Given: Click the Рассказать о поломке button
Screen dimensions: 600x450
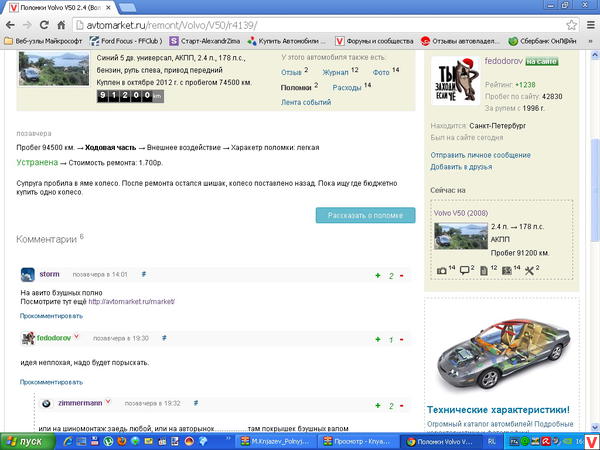Looking at the screenshot, I should point(365,215).
